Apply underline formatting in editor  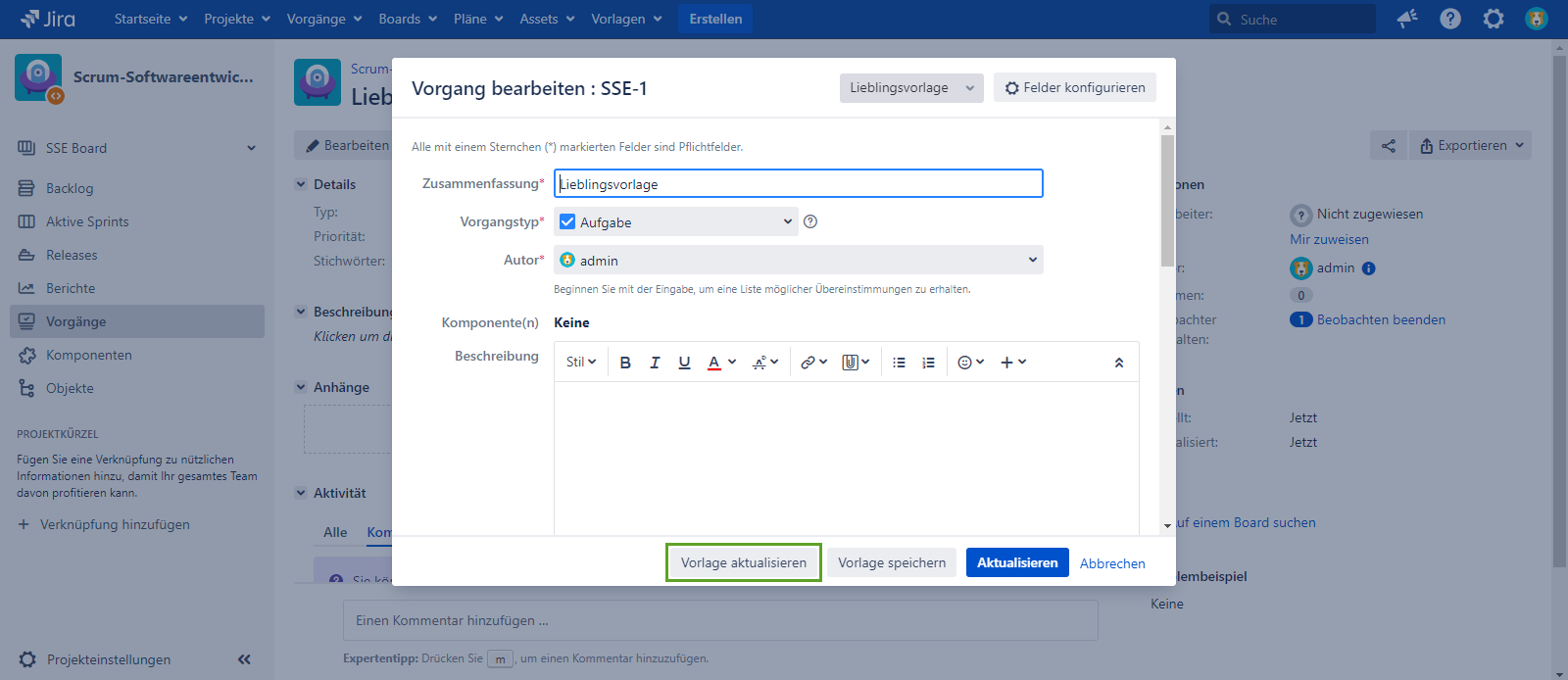tap(684, 363)
